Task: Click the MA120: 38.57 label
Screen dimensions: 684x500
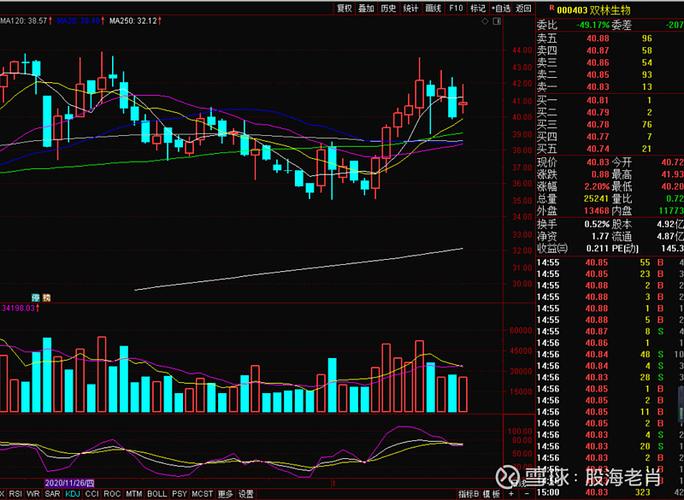Action: [x=26, y=21]
